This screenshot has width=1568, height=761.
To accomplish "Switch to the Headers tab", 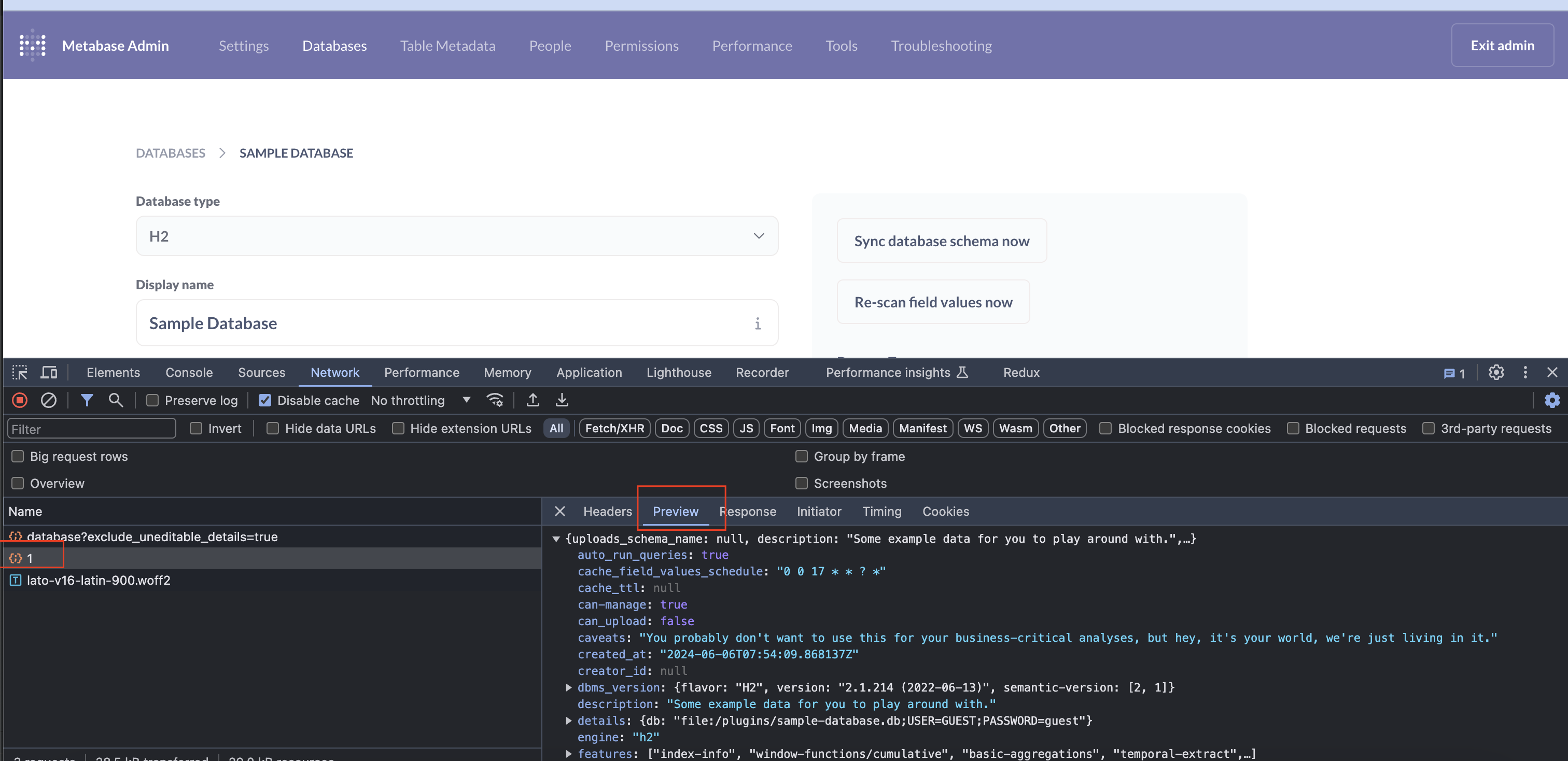I will 608,512.
